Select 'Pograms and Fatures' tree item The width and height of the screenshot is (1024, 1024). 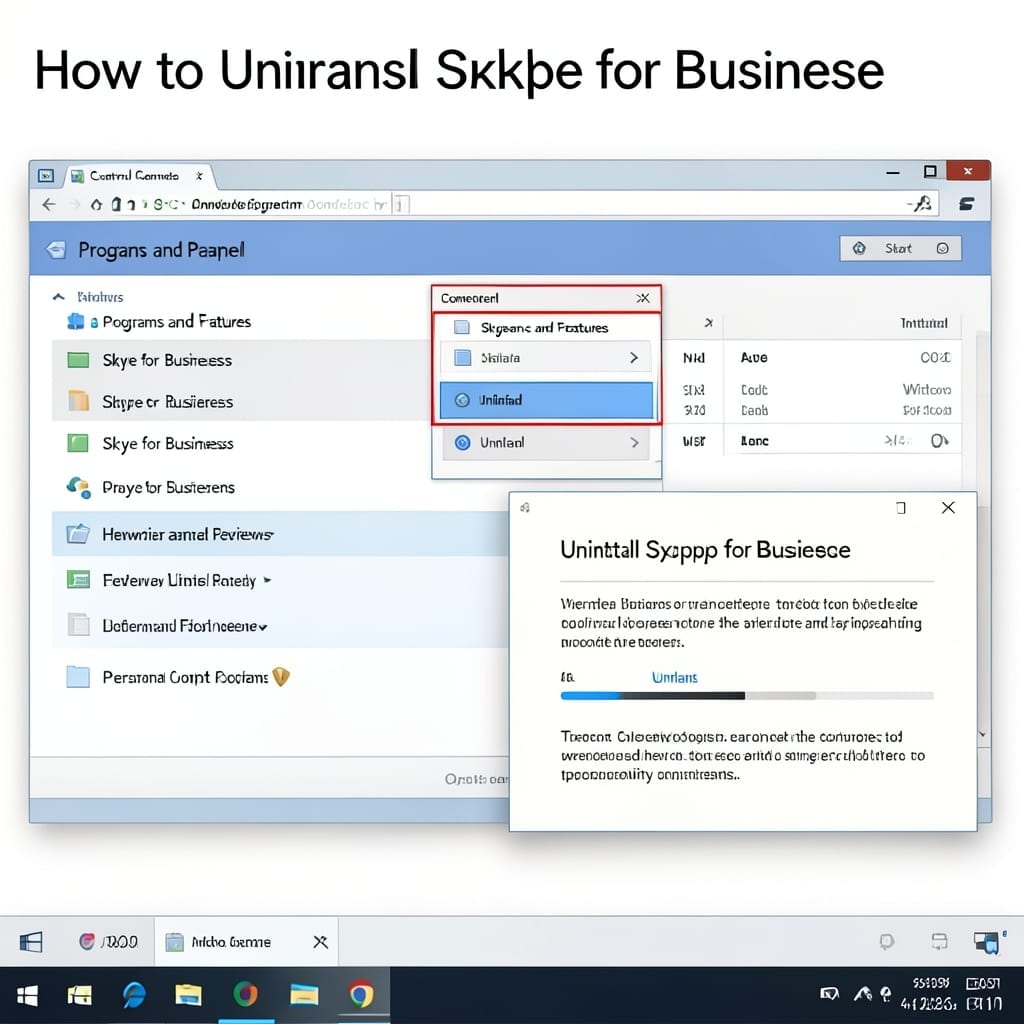click(x=176, y=322)
